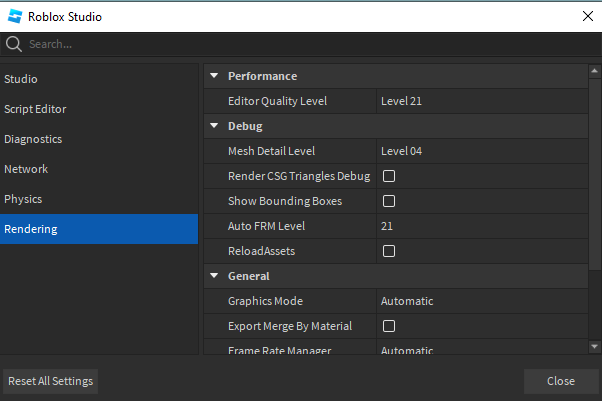Enable Export Merge By Material checkbox

click(x=389, y=326)
